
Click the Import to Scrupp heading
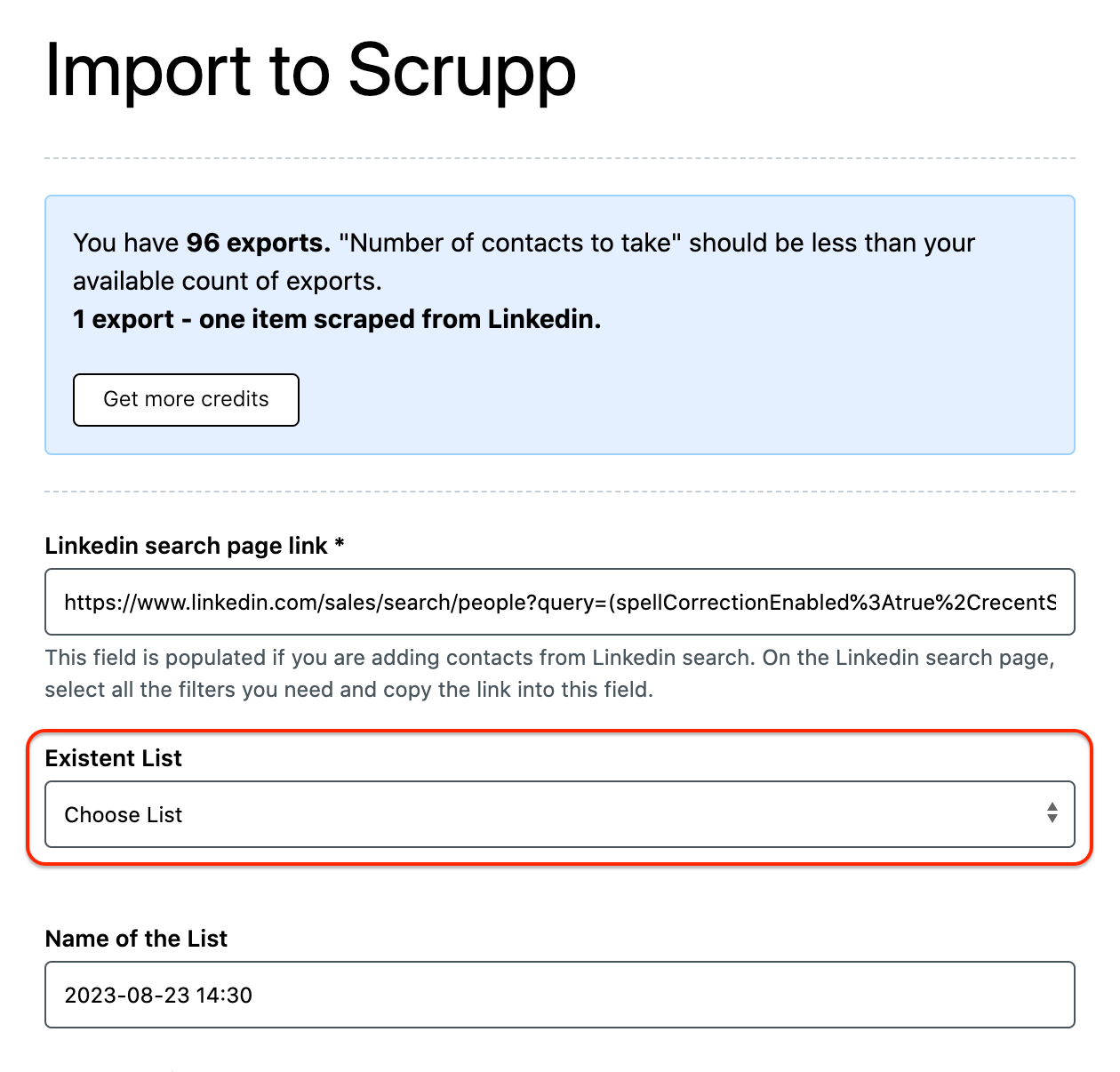[310, 70]
